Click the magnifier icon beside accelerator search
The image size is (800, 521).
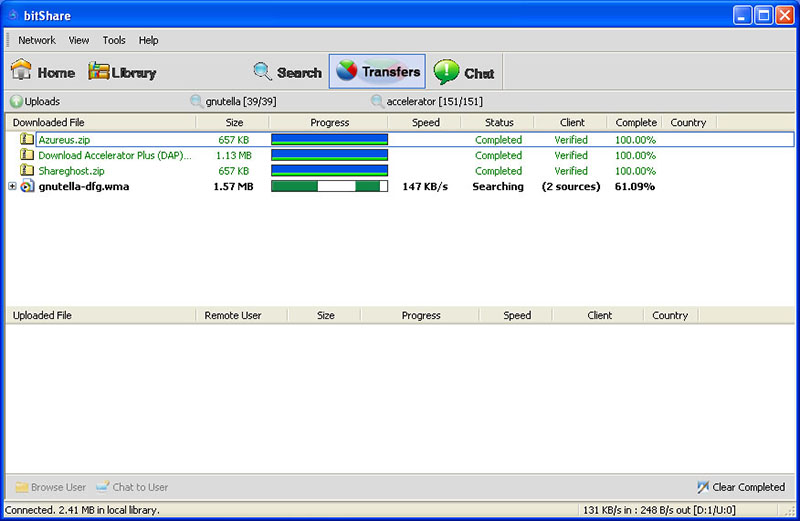tap(377, 101)
